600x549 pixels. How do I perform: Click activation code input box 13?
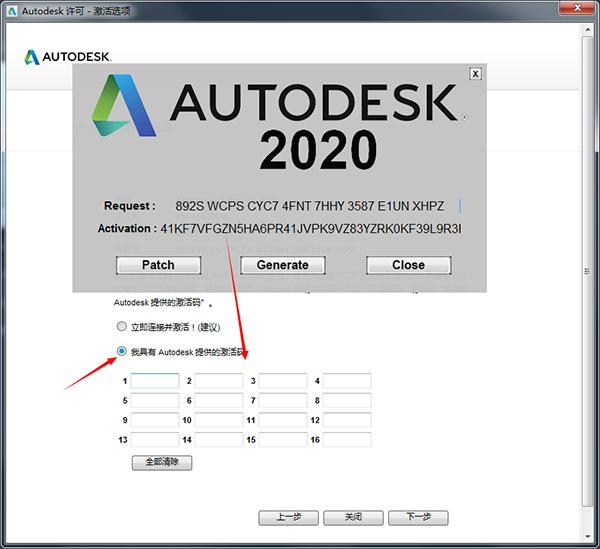(x=155, y=440)
